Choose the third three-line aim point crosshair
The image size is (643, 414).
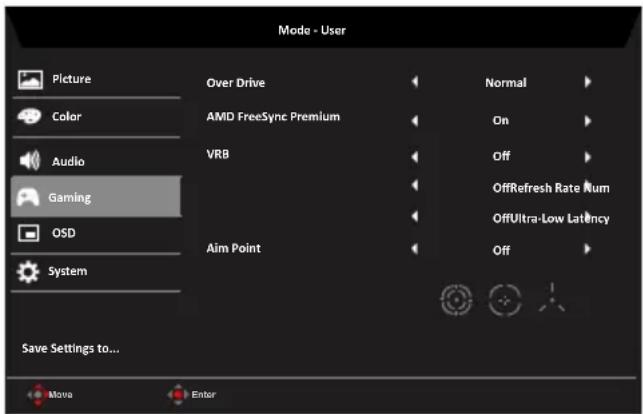coord(552,298)
